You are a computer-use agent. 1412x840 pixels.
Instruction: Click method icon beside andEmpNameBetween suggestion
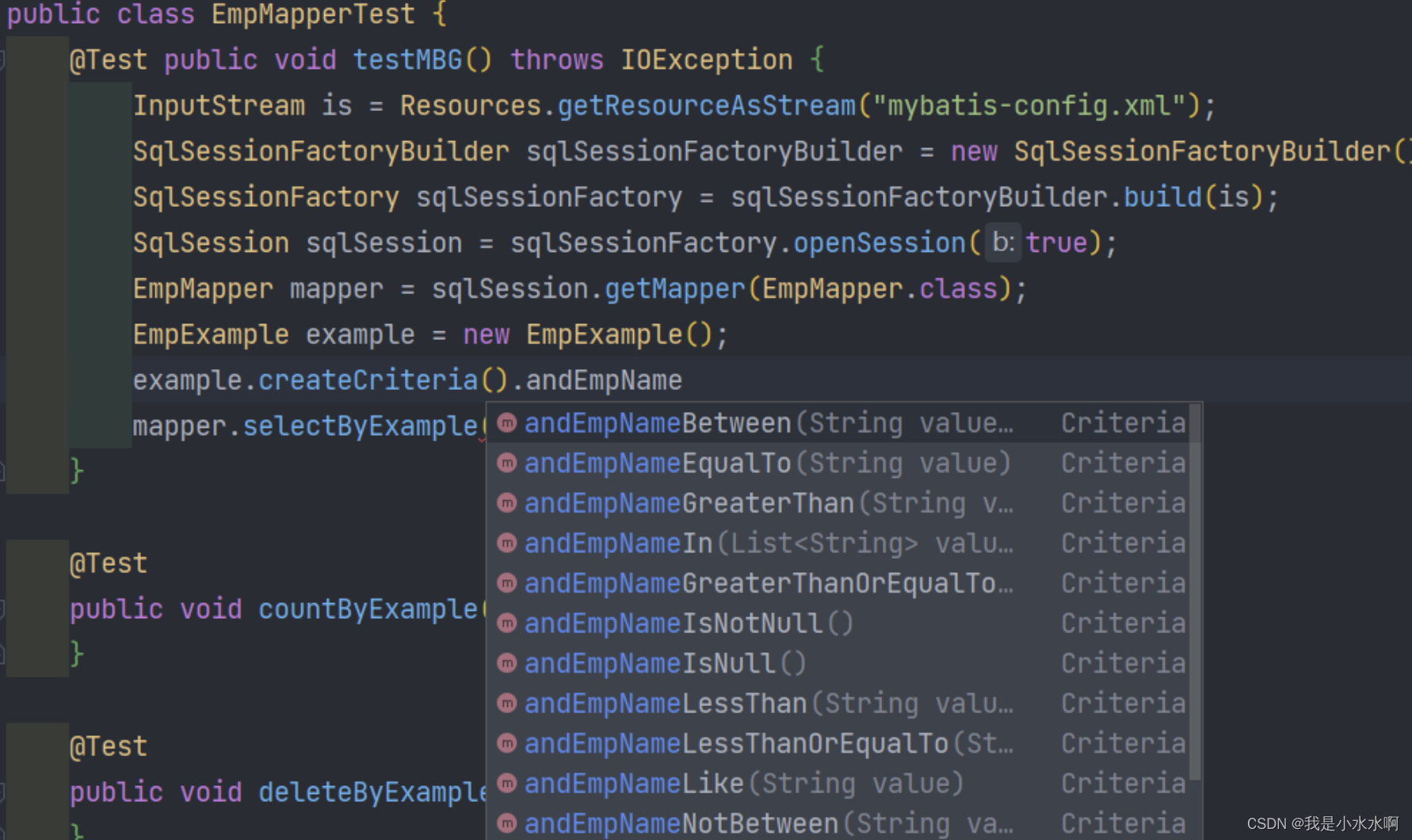pos(507,423)
